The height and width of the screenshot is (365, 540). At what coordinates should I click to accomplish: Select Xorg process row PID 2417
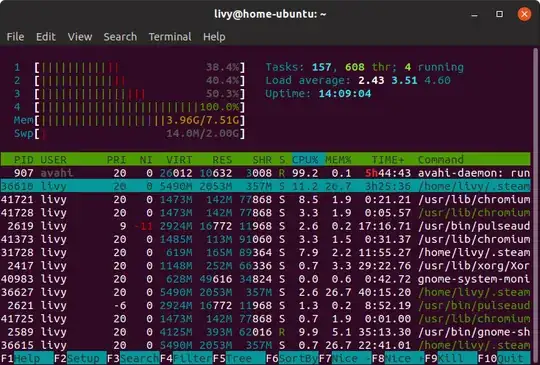(x=265, y=265)
